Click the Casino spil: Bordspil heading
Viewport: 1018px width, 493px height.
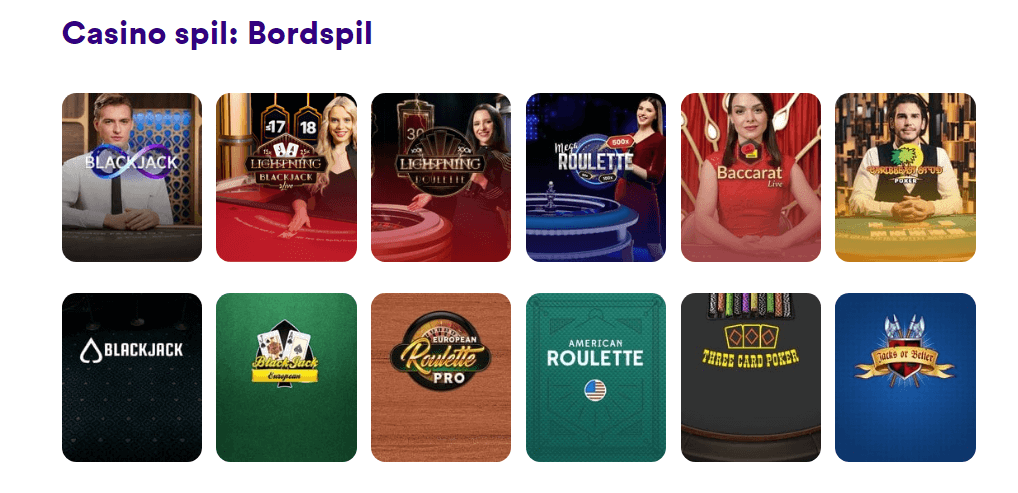[217, 32]
